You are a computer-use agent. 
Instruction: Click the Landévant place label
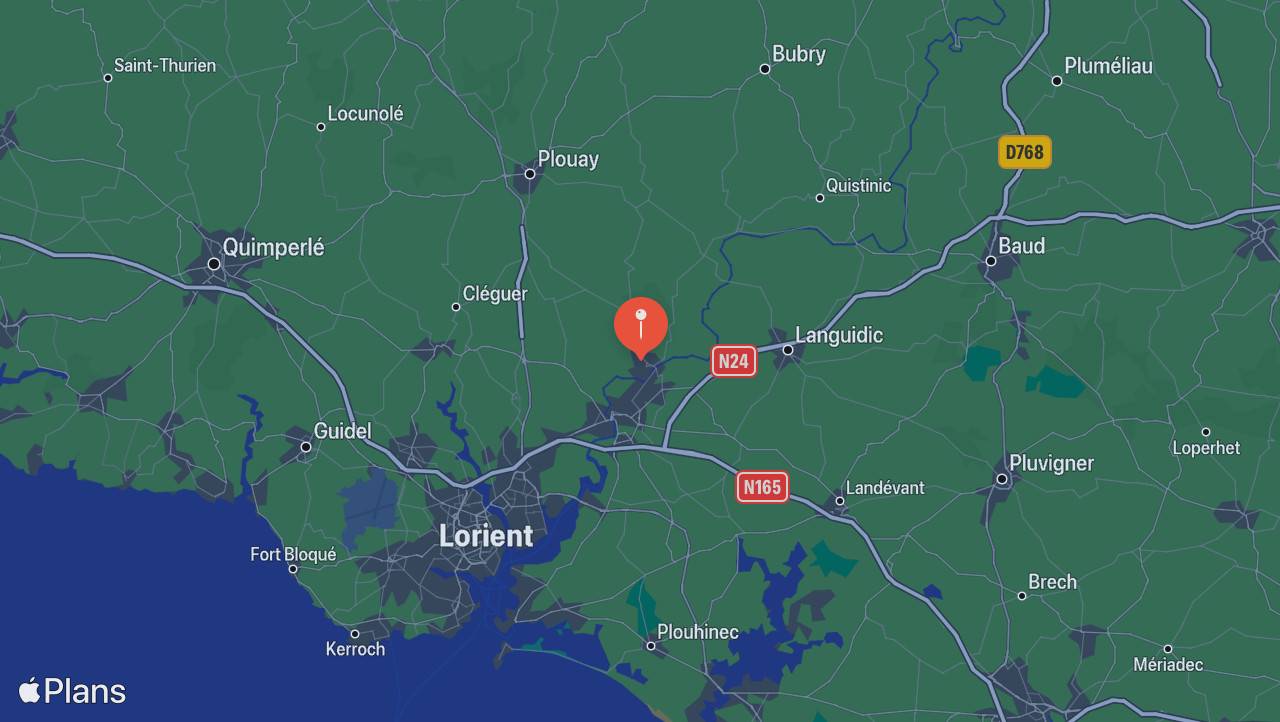point(885,488)
